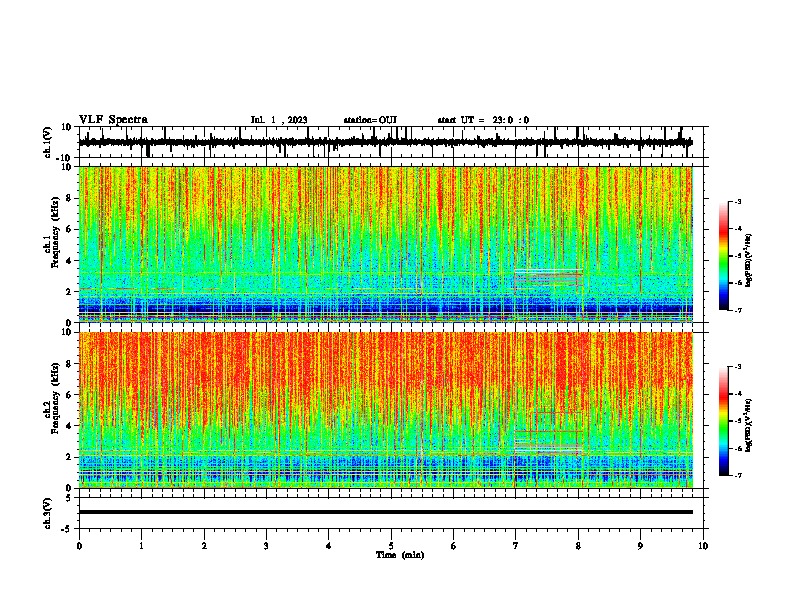Click the "0" tick on the time axis

(x=79, y=546)
